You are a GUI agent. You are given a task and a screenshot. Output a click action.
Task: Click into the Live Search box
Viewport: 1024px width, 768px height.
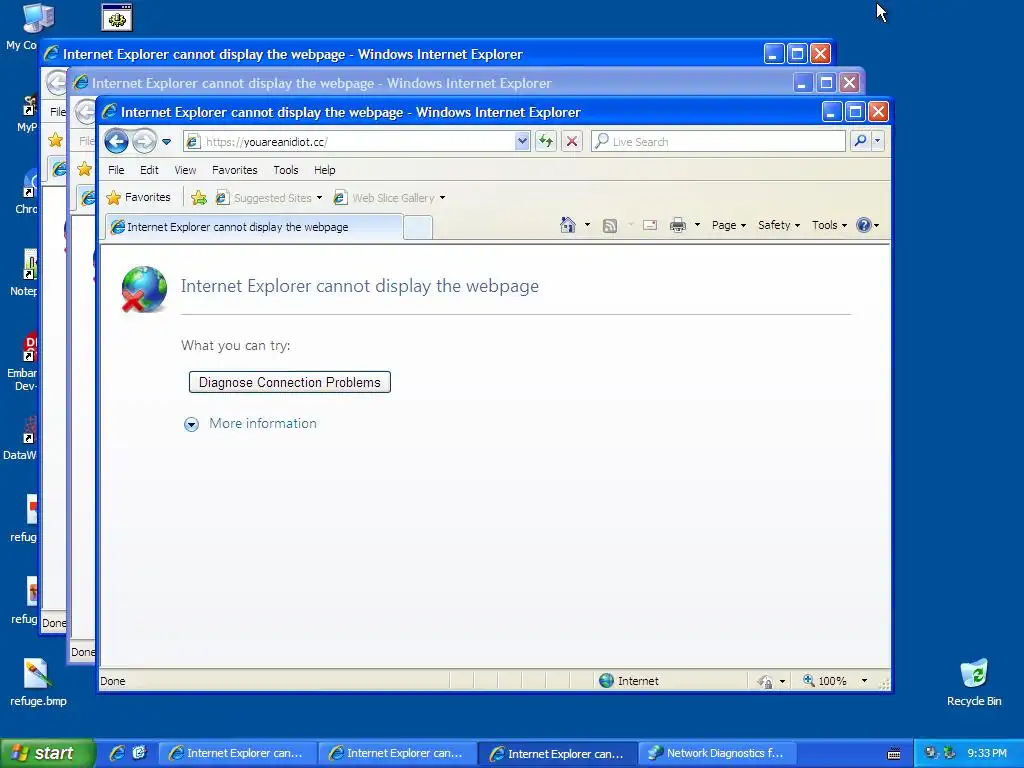pos(718,142)
